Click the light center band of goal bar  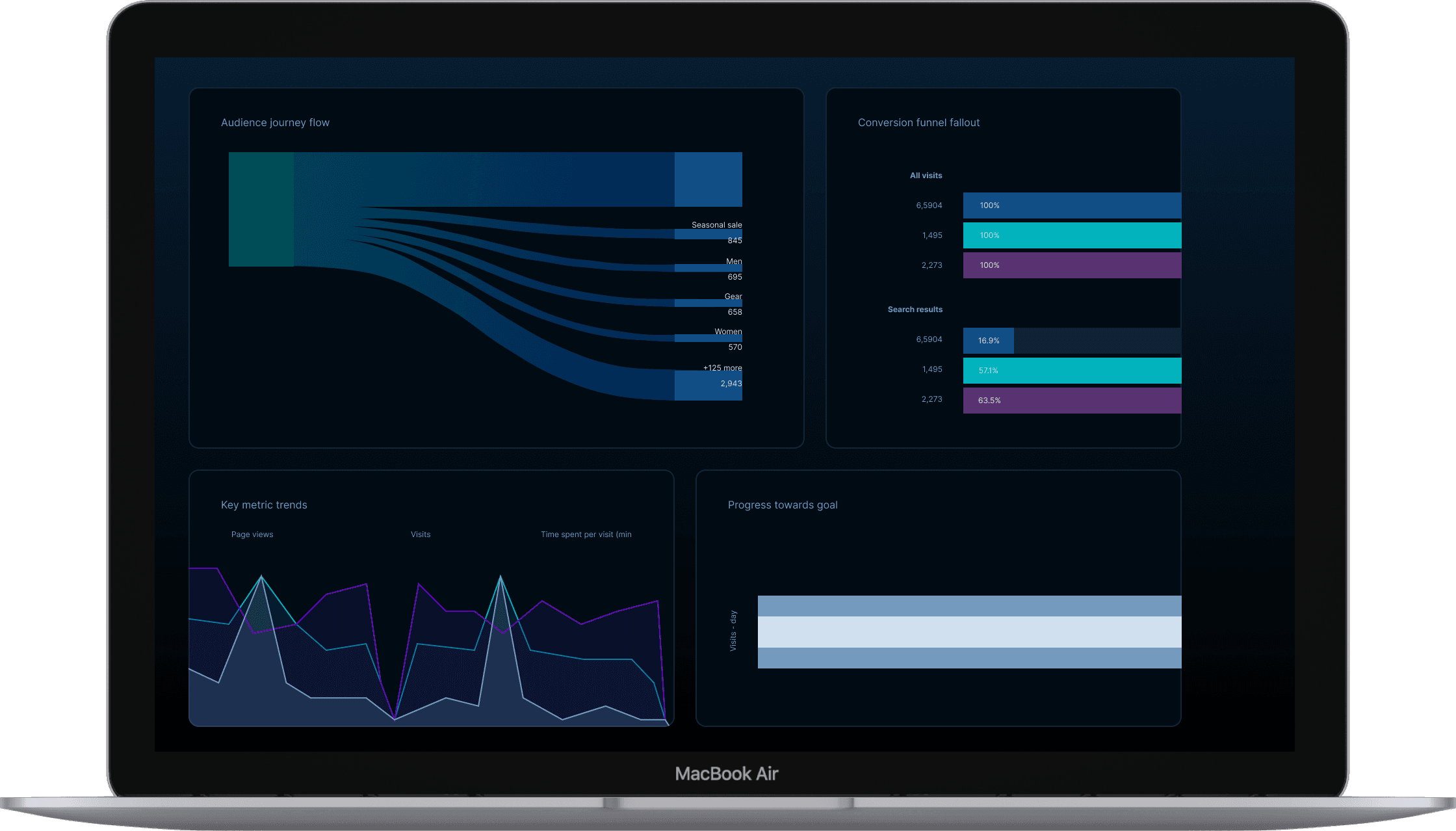pyautogui.click(x=968, y=632)
